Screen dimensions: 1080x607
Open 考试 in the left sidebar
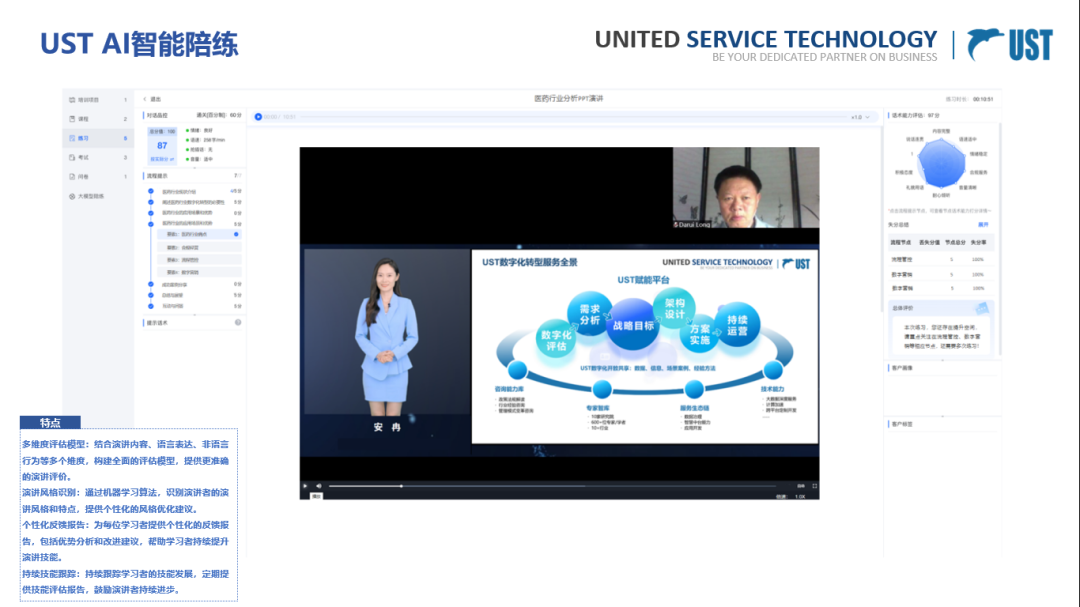click(x=98, y=158)
